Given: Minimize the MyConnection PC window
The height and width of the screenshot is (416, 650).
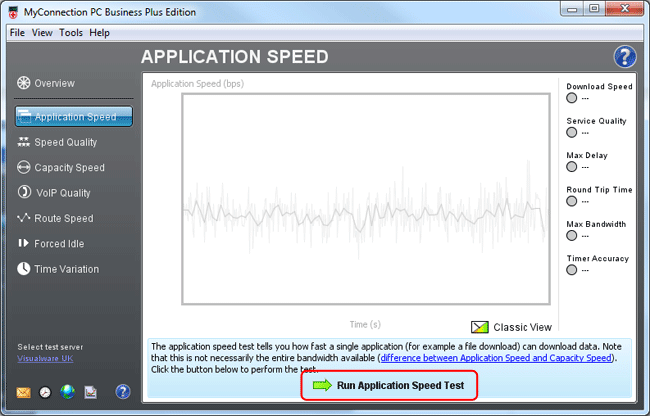Looking at the screenshot, I should [572, 9].
